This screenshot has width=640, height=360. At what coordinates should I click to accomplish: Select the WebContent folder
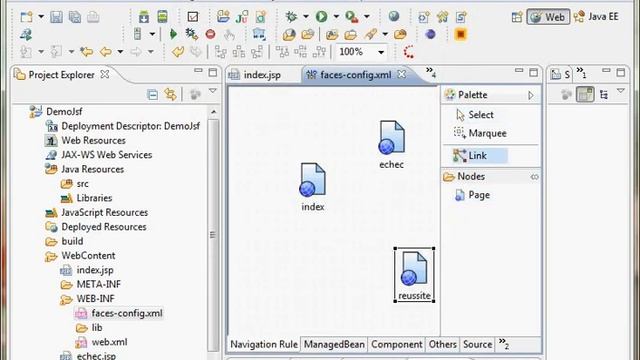tap(80, 256)
